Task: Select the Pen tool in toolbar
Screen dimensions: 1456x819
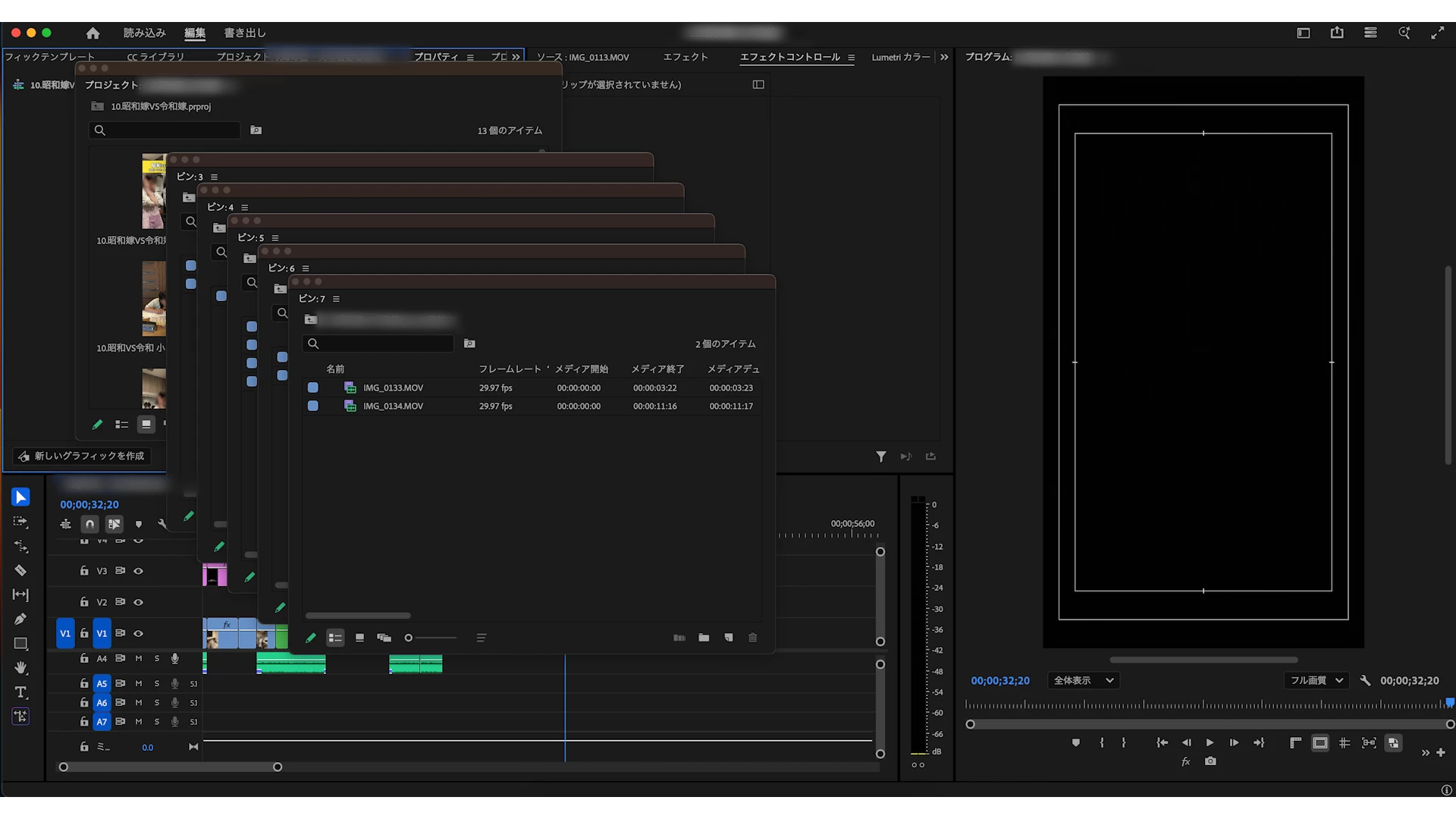Action: point(20,619)
